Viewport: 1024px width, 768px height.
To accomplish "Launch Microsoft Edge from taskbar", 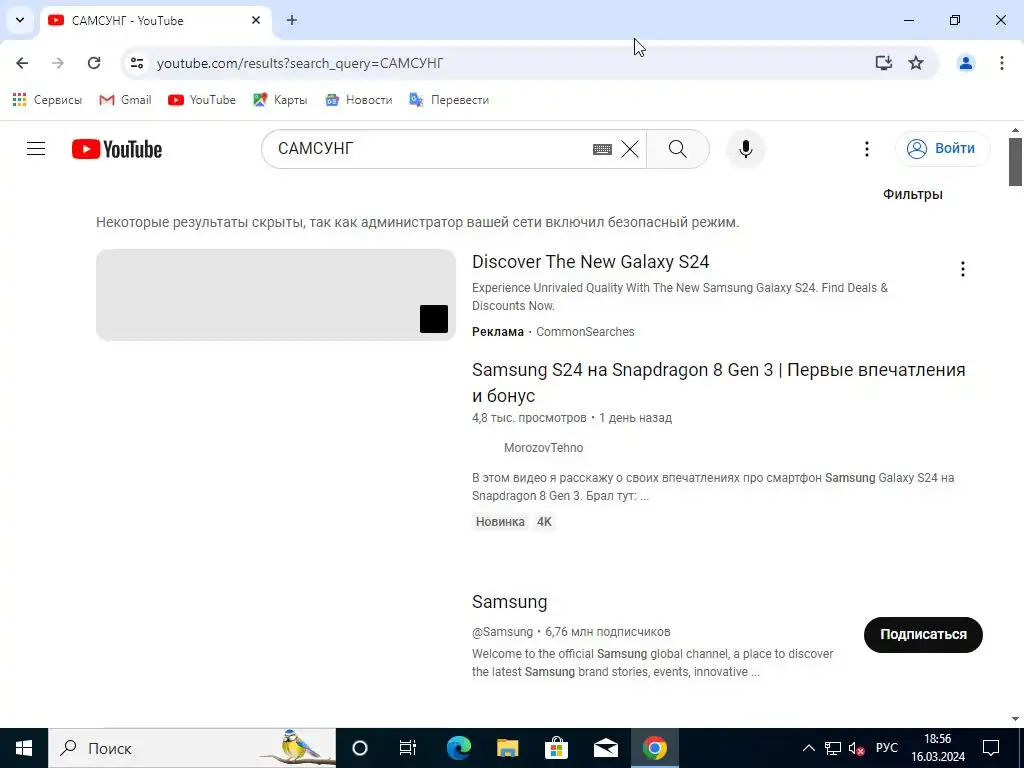I will (458, 748).
